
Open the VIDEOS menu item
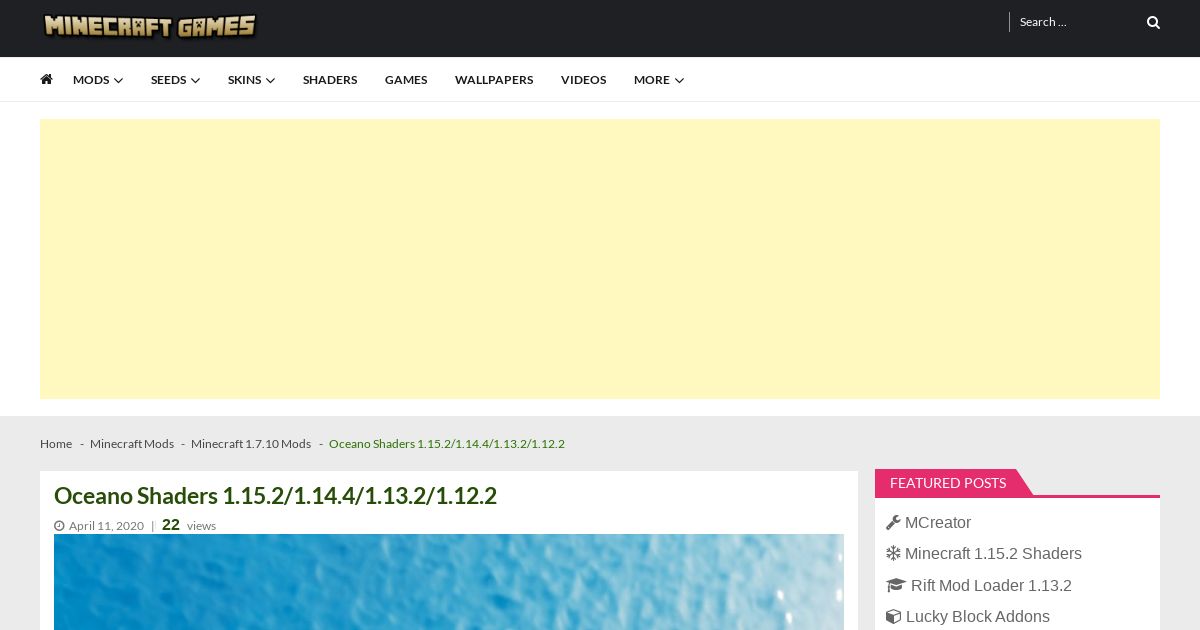pyautogui.click(x=583, y=80)
